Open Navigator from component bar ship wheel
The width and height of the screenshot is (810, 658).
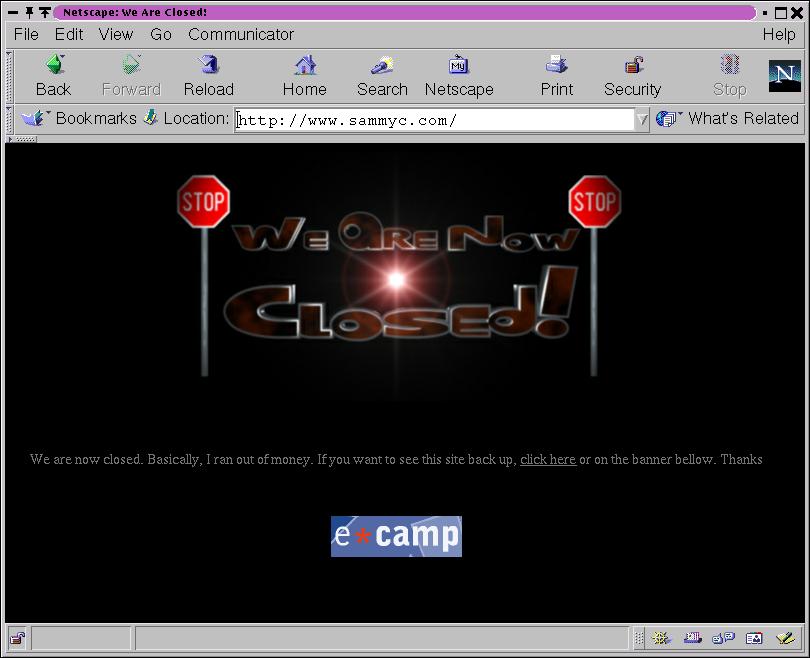(x=661, y=638)
